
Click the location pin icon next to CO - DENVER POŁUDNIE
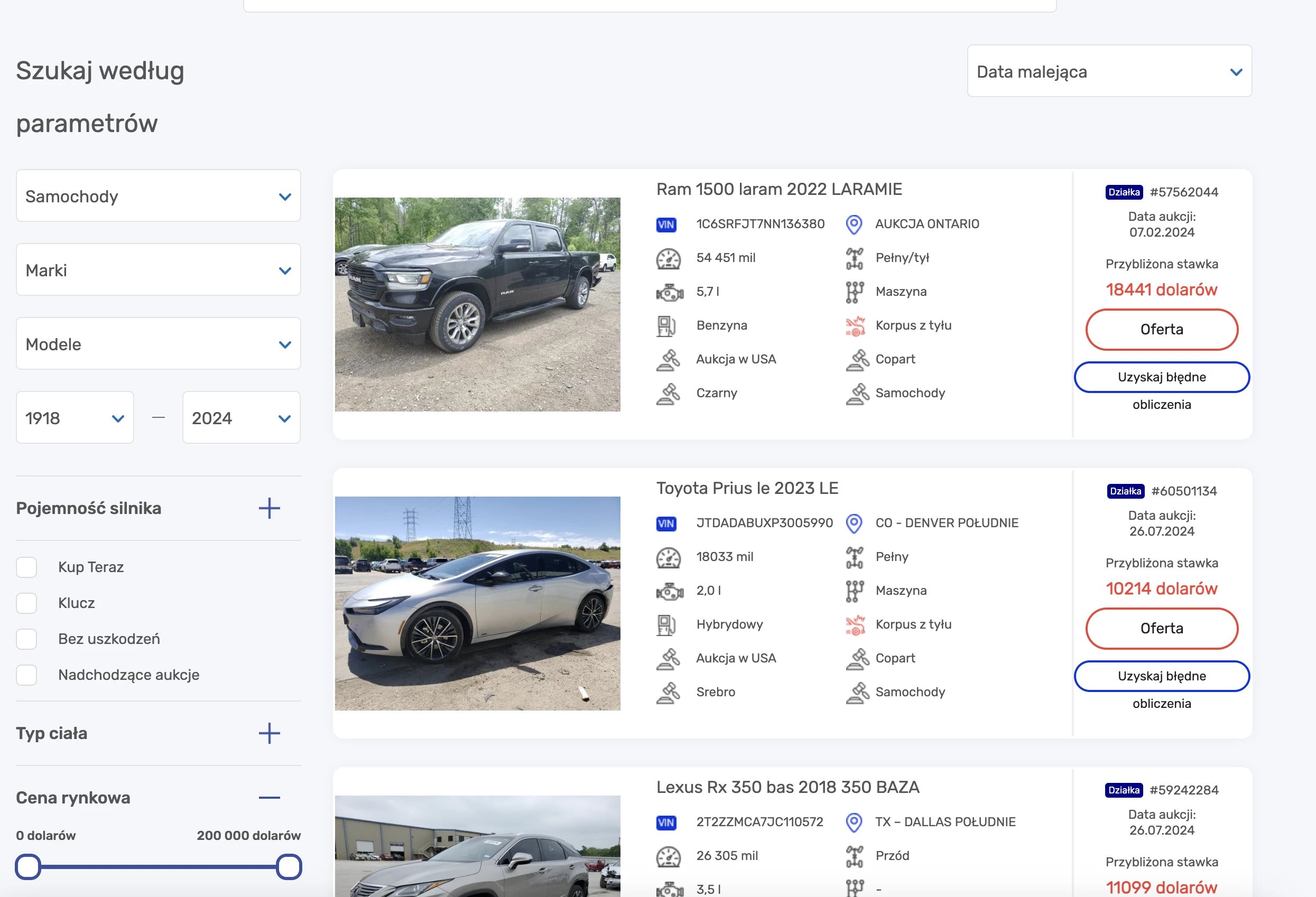(854, 524)
